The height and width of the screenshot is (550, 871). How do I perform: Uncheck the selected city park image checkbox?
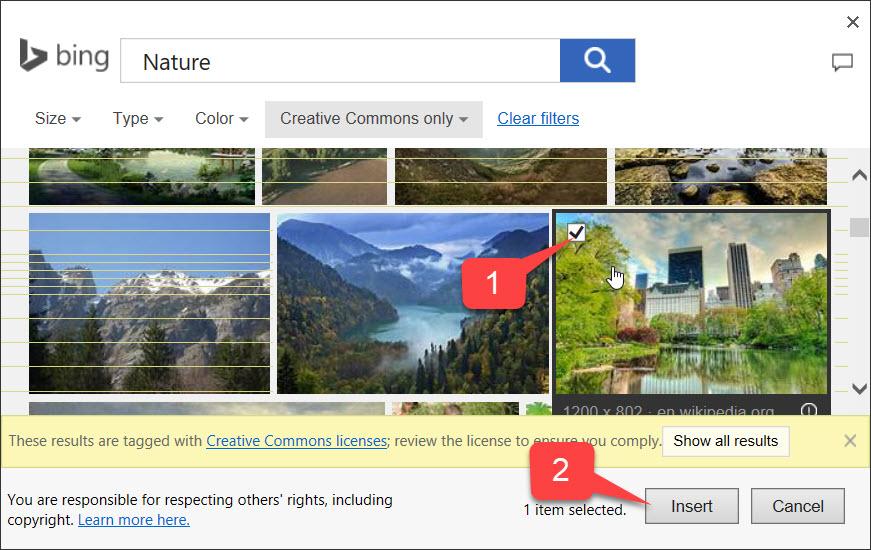point(577,233)
